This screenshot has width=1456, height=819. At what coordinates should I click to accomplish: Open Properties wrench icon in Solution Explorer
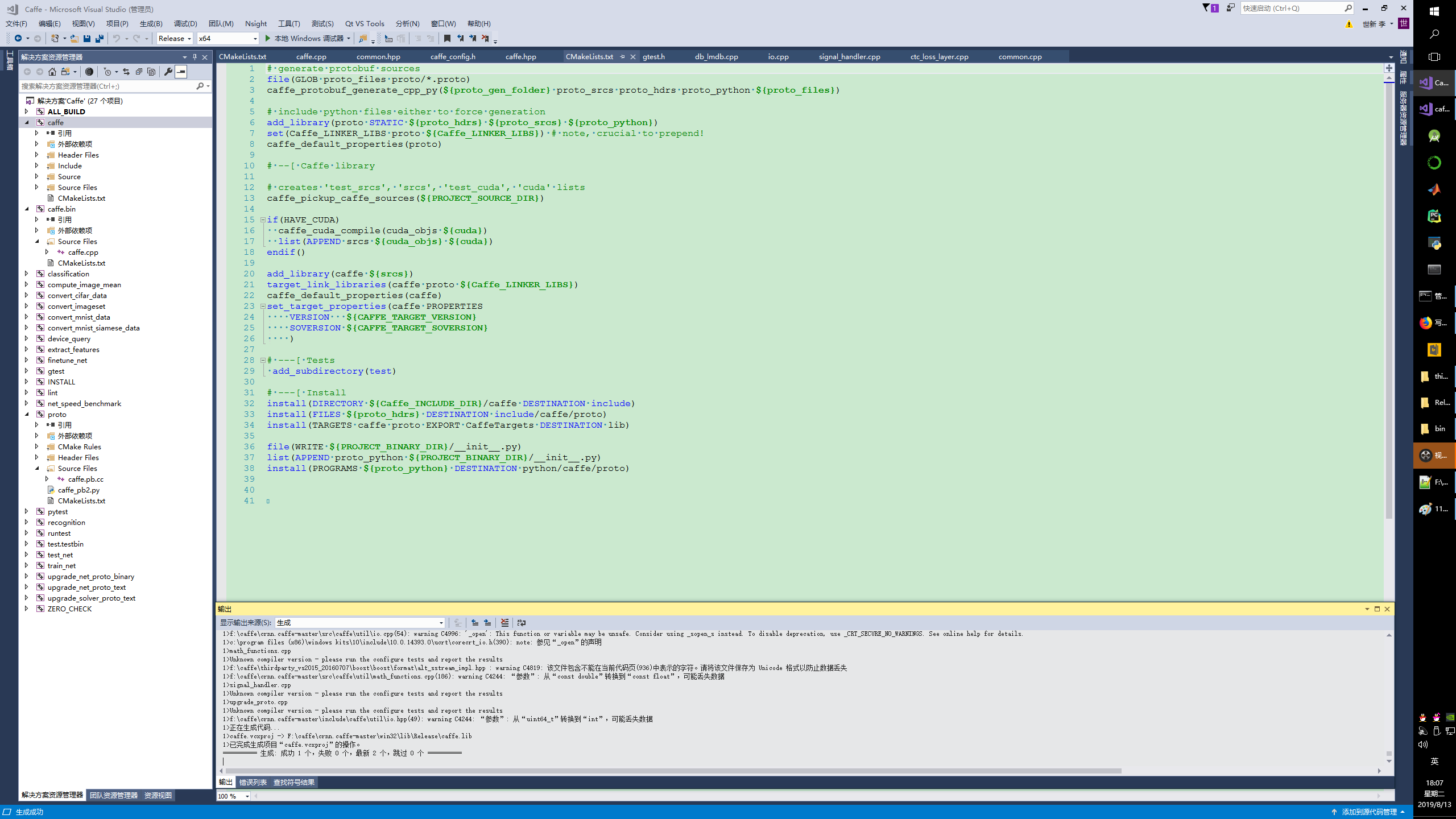(168, 72)
